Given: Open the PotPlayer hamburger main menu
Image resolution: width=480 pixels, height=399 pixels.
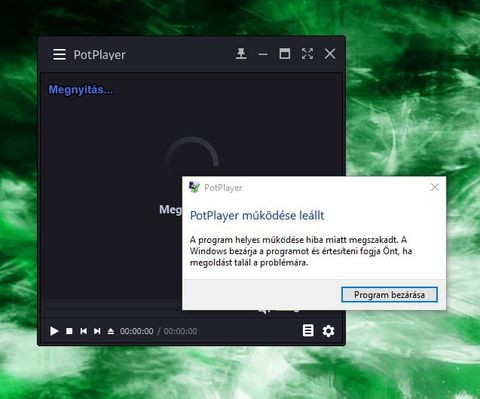Looking at the screenshot, I should (x=59, y=54).
